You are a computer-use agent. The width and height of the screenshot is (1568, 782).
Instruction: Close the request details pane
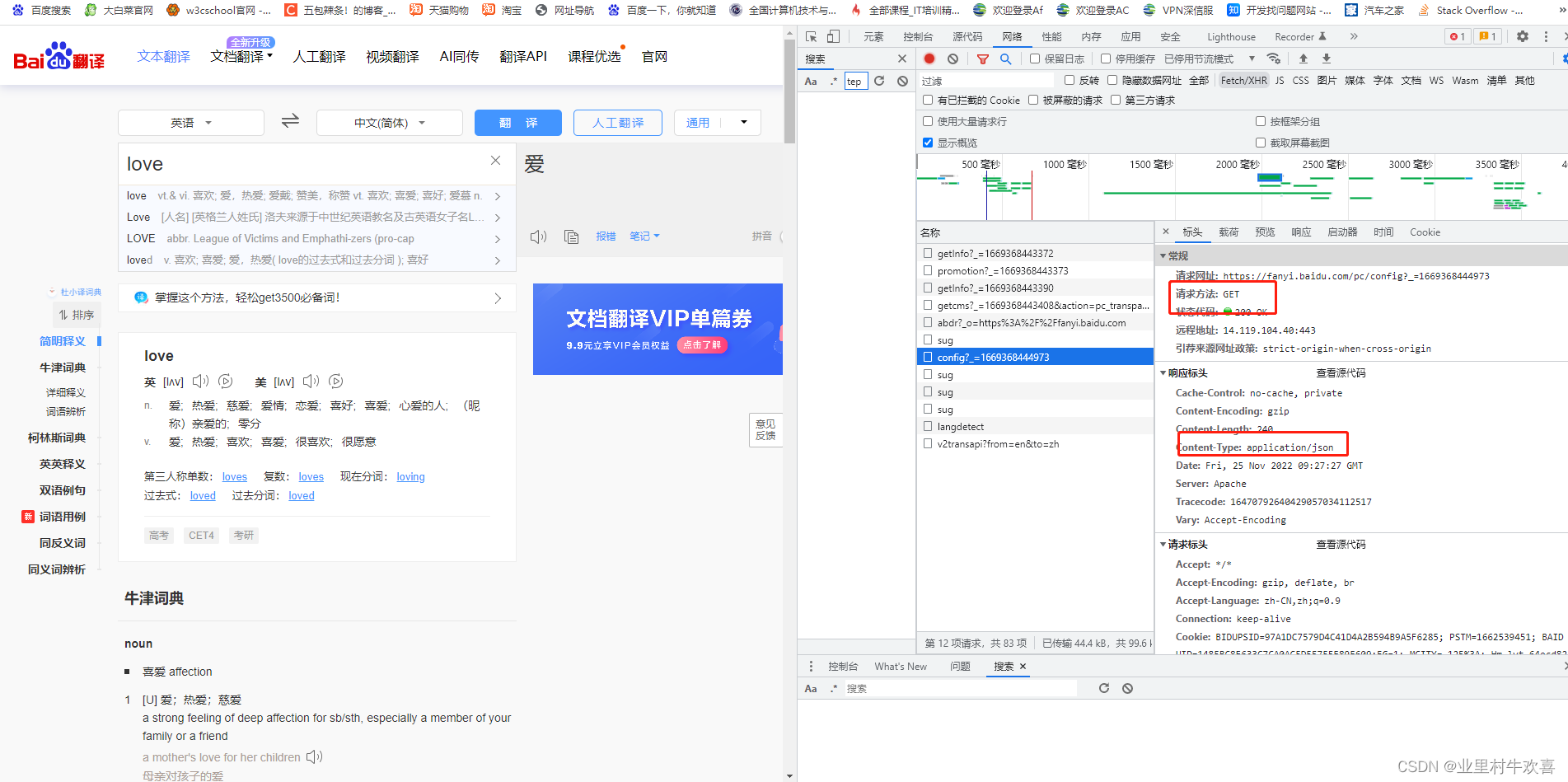1165,232
